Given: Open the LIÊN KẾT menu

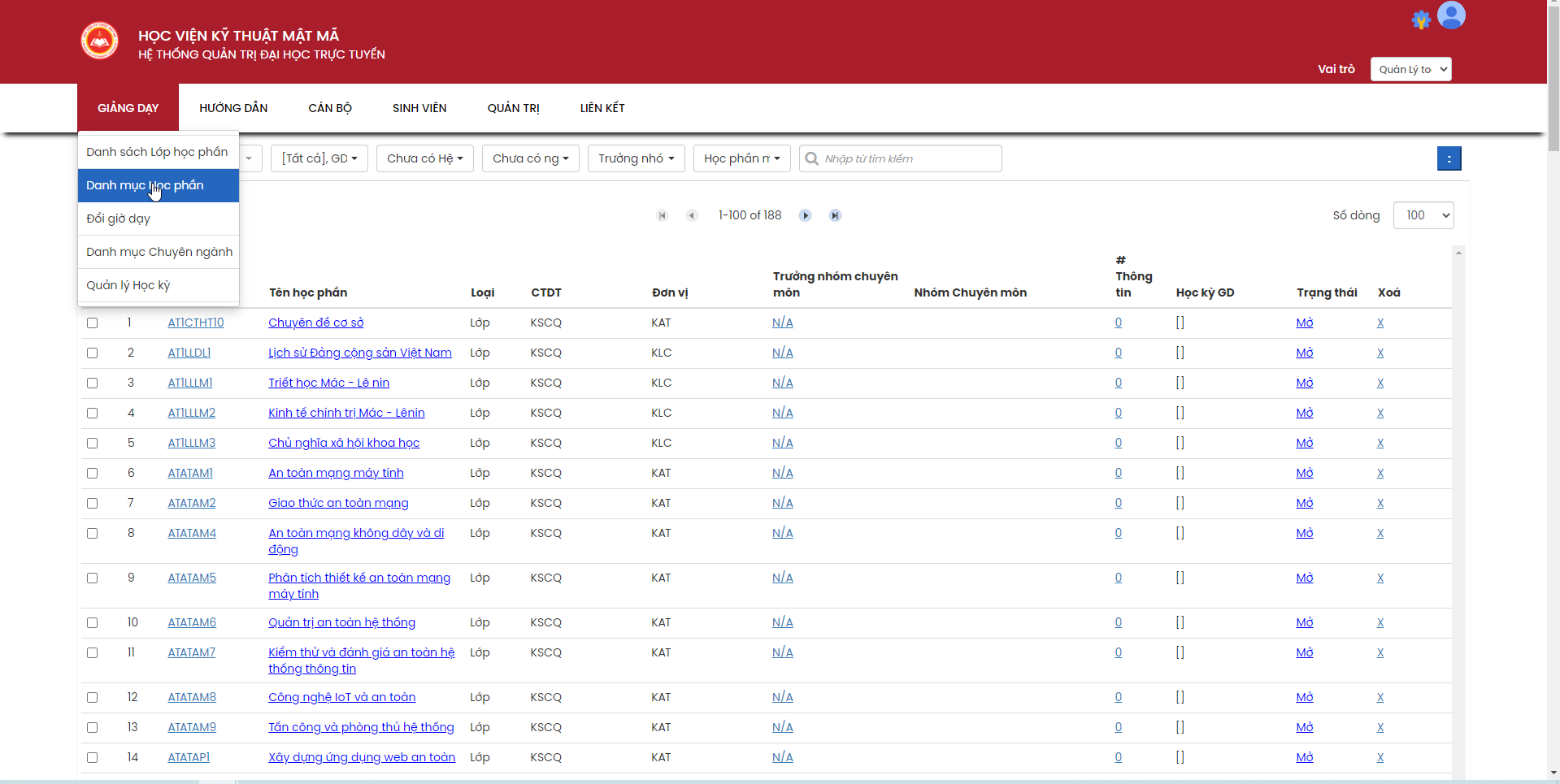Looking at the screenshot, I should pyautogui.click(x=602, y=108).
